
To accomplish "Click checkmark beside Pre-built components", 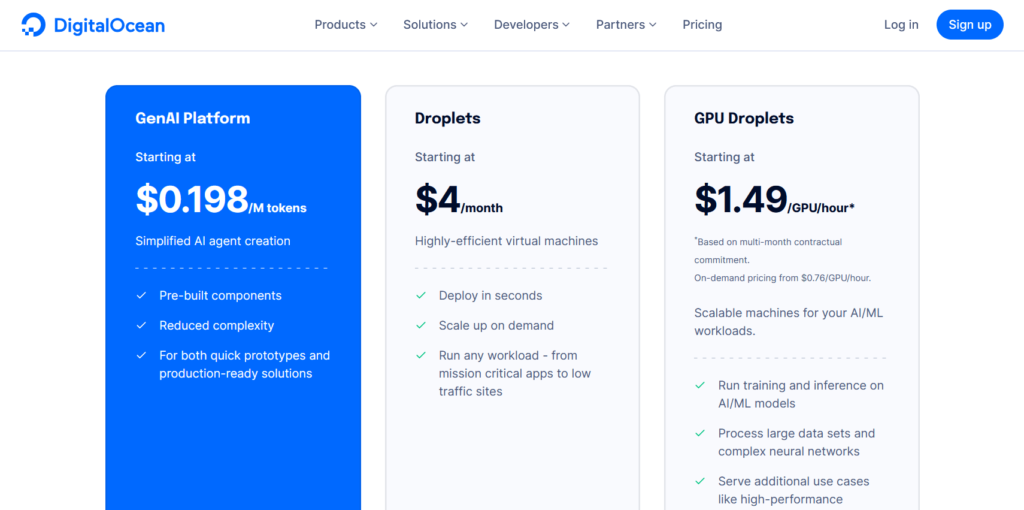I will tap(141, 296).
